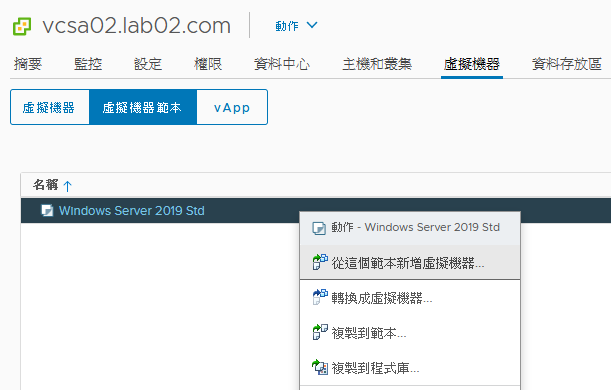Open the Windows Server 2019 Std template link

point(132,210)
